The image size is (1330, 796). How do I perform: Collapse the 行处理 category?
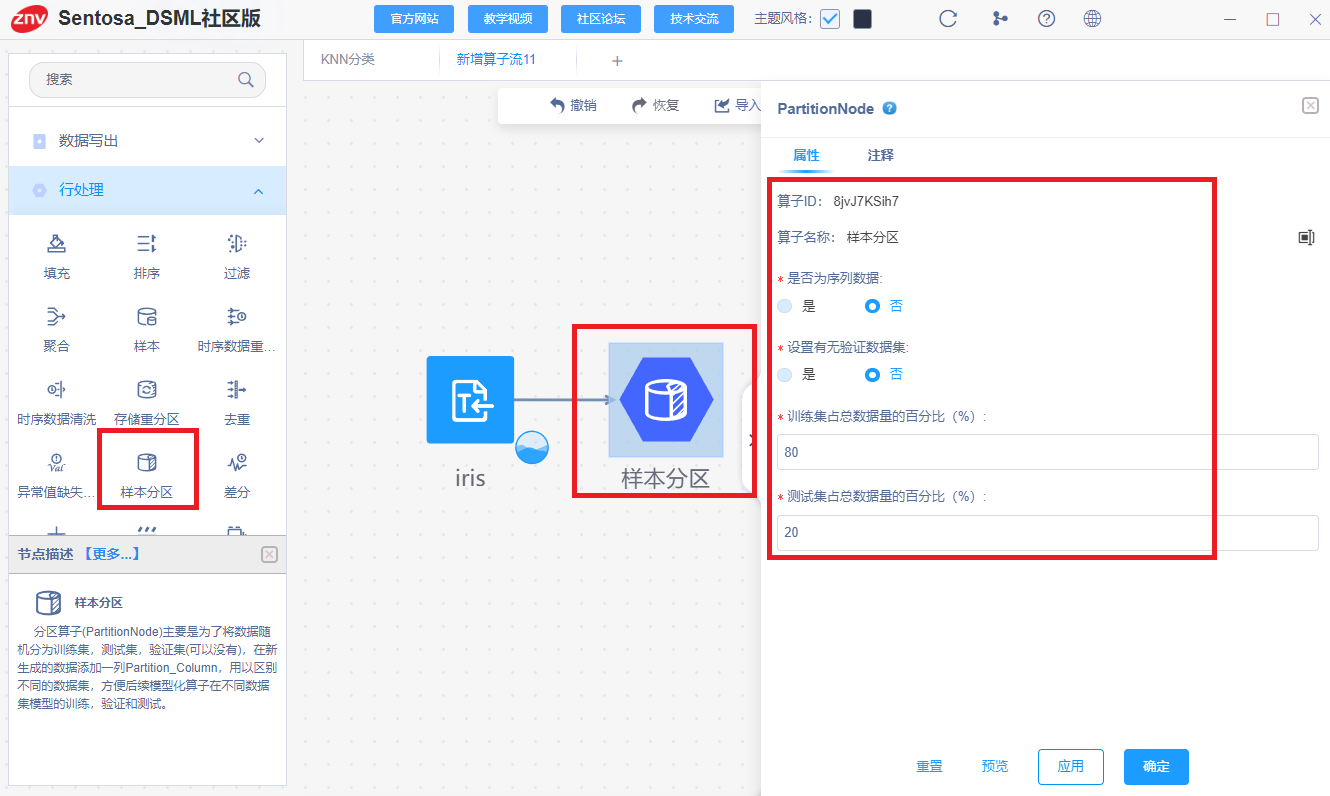147,190
